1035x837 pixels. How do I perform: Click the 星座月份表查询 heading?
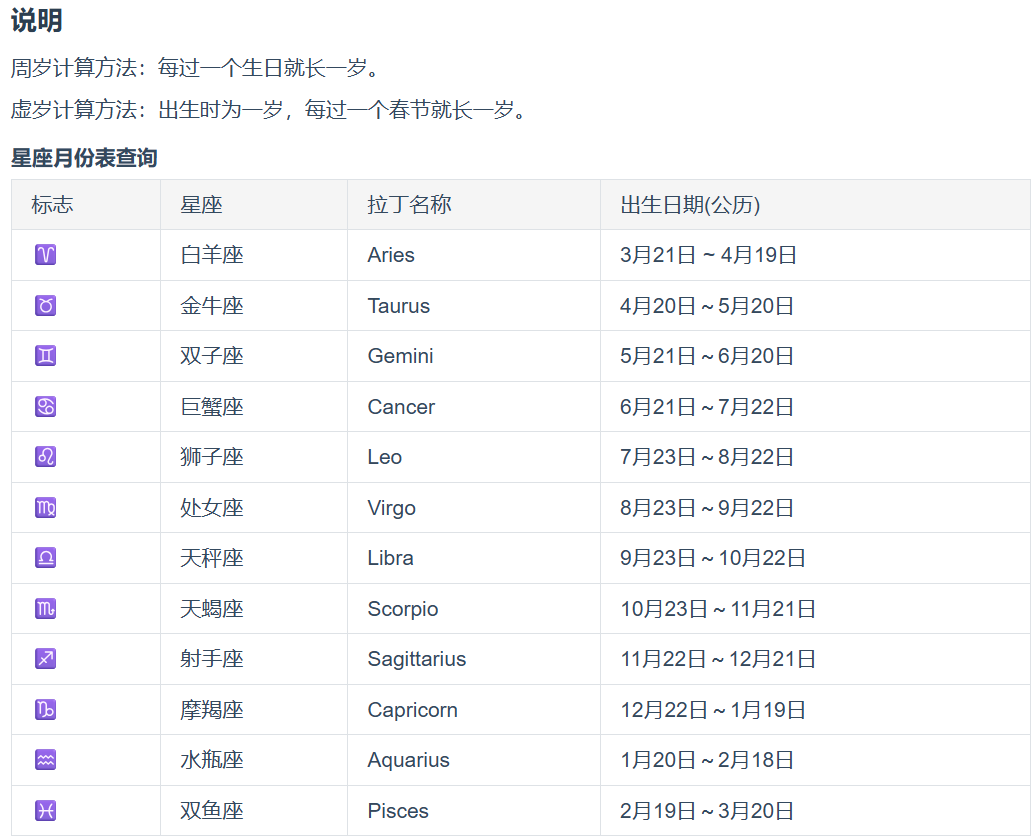pyautogui.click(x=84, y=158)
